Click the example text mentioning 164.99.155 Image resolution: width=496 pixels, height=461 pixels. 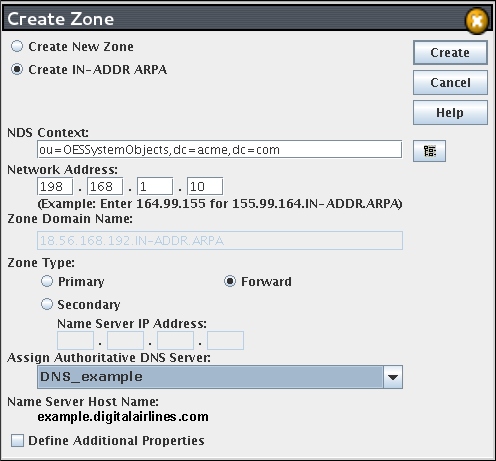[220, 204]
